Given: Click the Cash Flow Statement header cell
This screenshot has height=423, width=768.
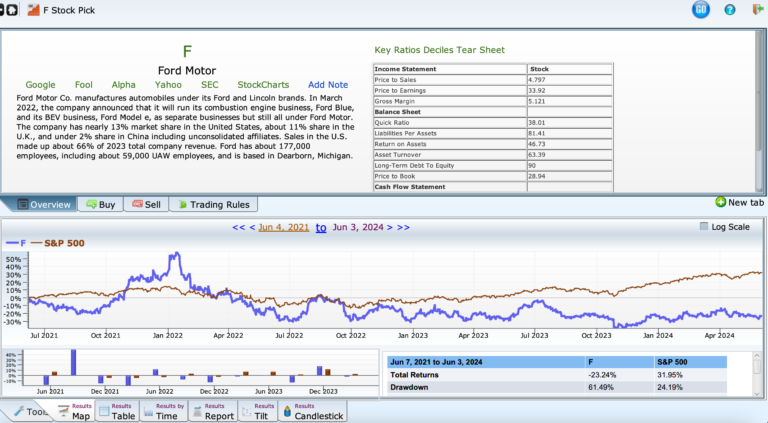Looking at the screenshot, I should pyautogui.click(x=450, y=187).
